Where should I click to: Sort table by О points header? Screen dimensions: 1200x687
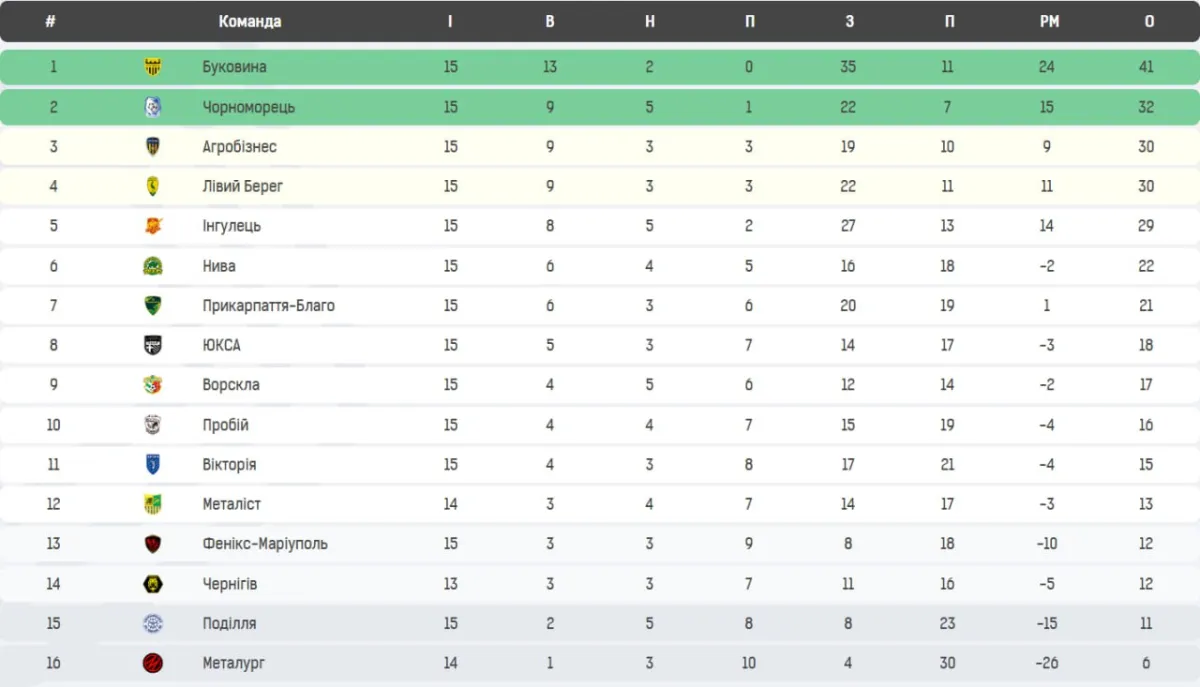click(x=1149, y=21)
